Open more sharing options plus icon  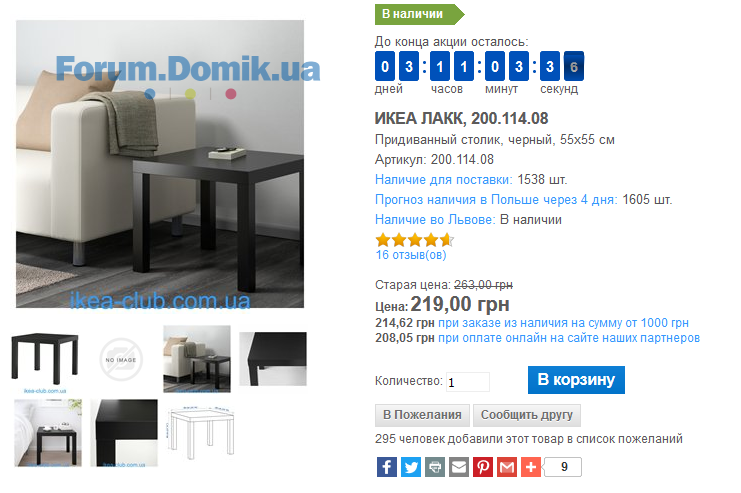click(x=531, y=467)
